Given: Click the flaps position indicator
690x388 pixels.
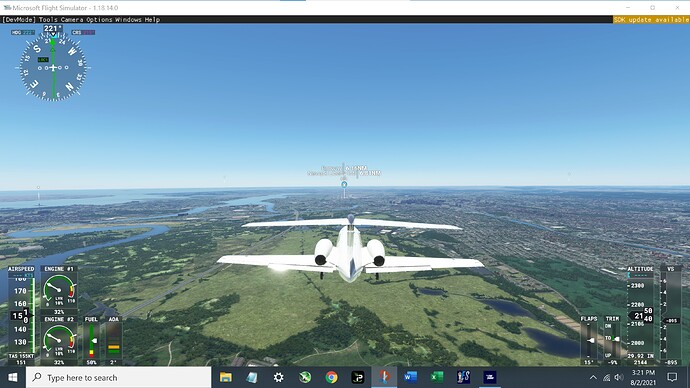Looking at the screenshot, I should [589, 340].
